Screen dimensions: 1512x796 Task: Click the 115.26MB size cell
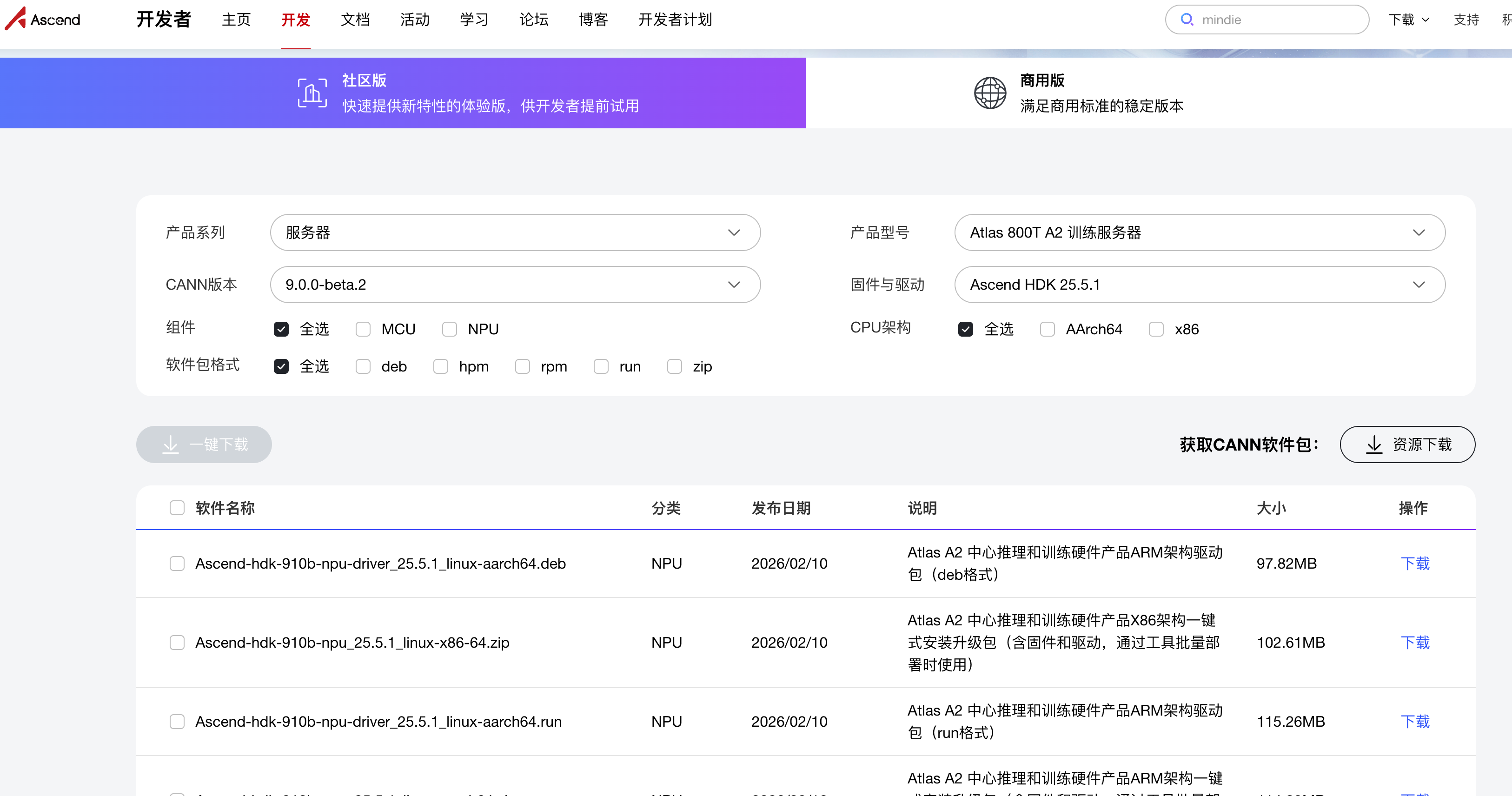coord(1290,722)
